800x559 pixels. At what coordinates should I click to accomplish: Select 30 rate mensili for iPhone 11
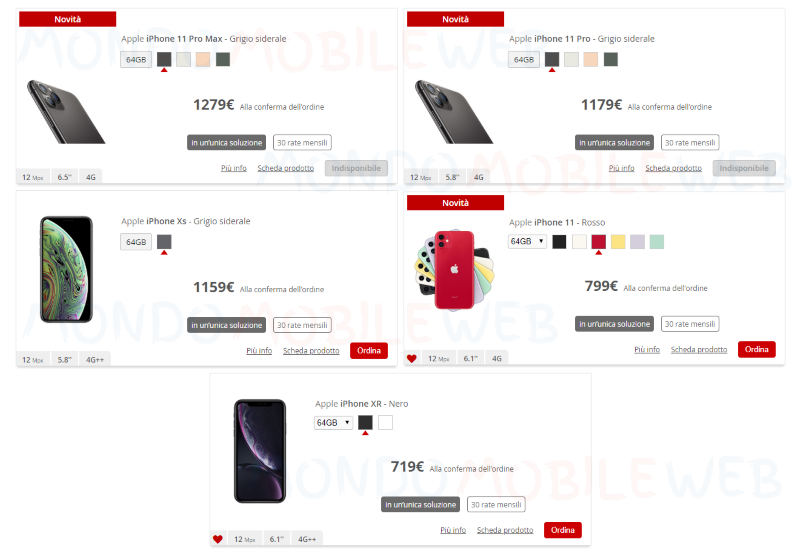[x=690, y=324]
